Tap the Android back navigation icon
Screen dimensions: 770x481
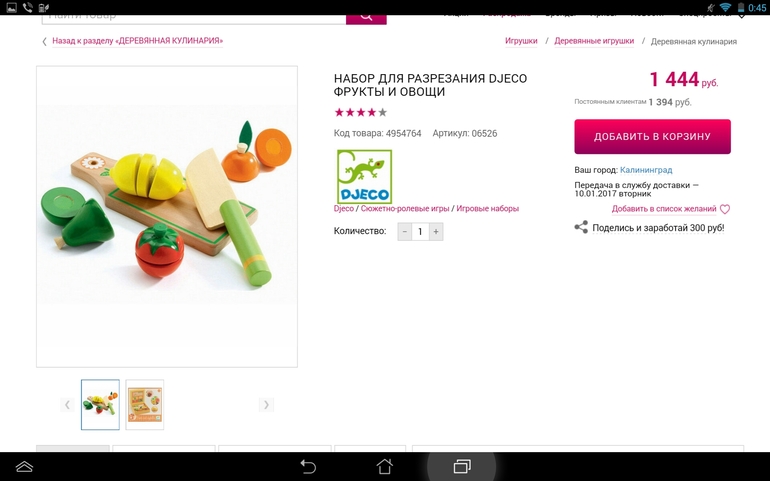coord(308,466)
